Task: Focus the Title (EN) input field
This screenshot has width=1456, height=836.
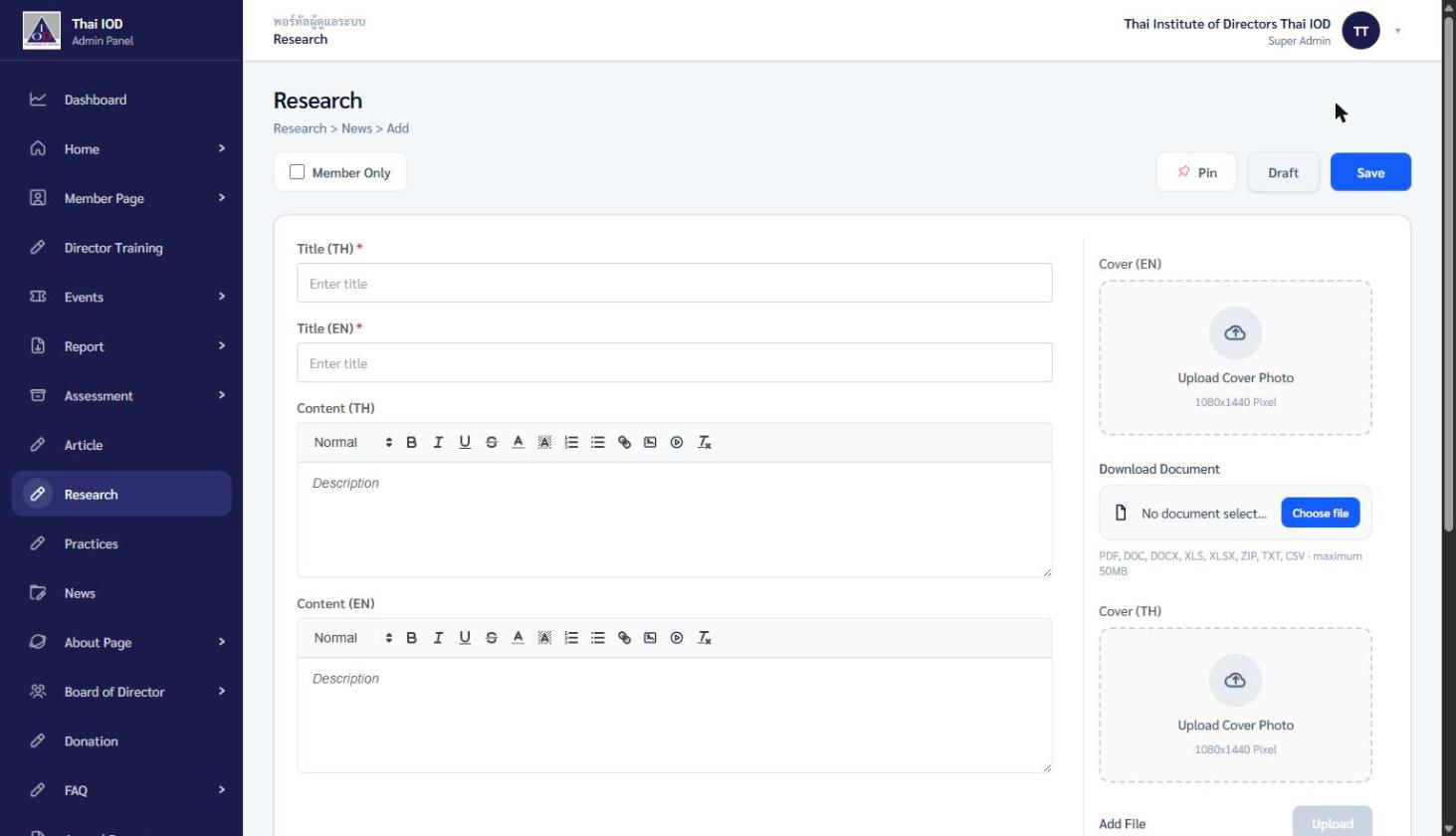Action: coord(674,362)
